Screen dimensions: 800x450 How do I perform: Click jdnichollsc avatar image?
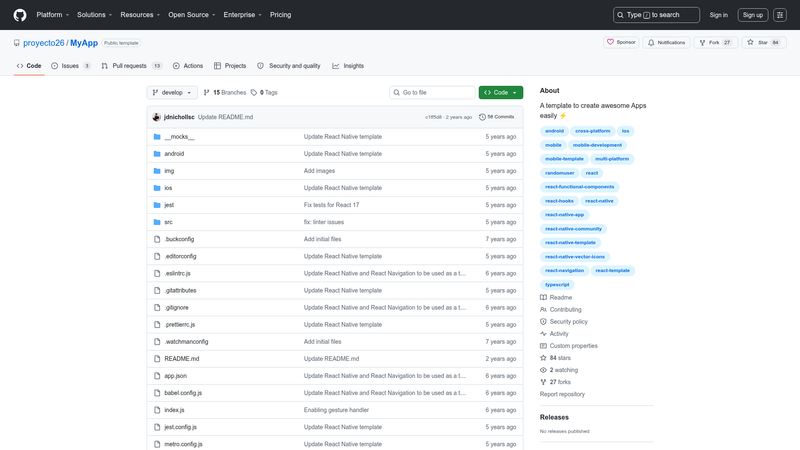tap(156, 117)
